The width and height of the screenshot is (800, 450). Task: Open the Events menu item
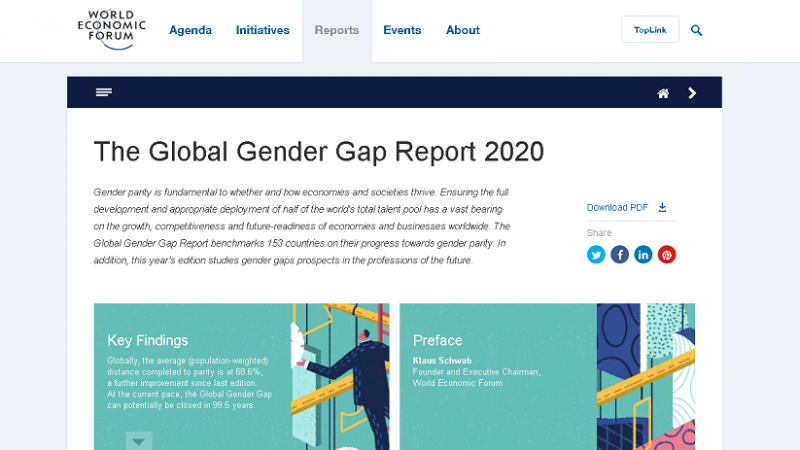pyautogui.click(x=402, y=30)
